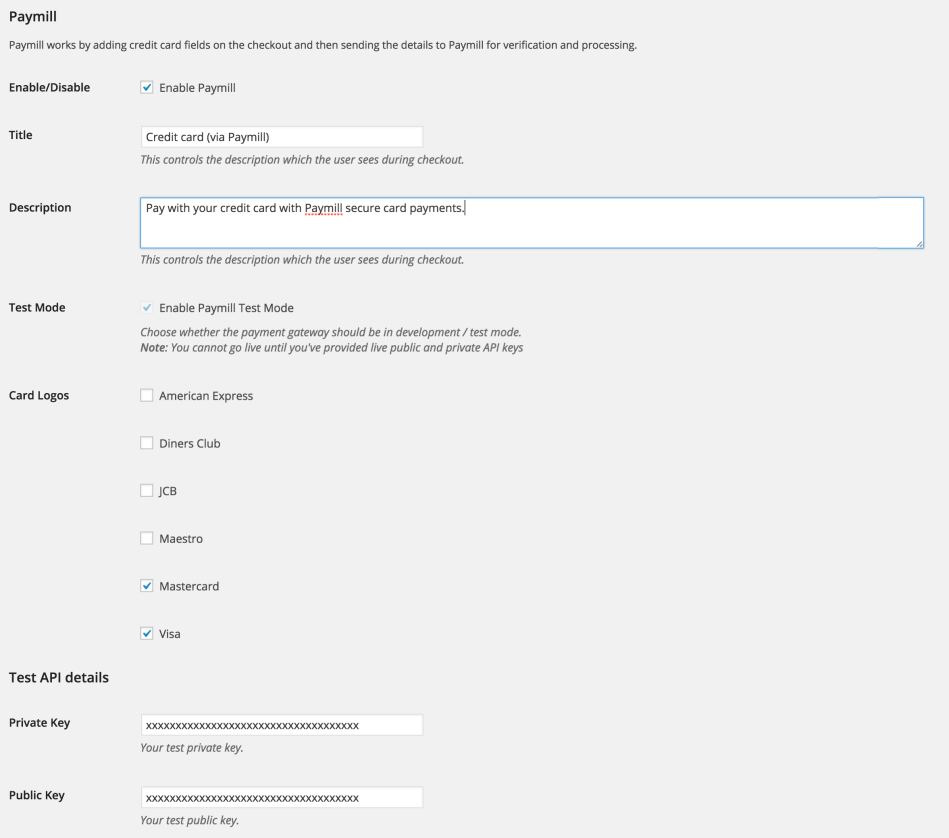
Task: Click the Card Logos label
Action: point(39,395)
